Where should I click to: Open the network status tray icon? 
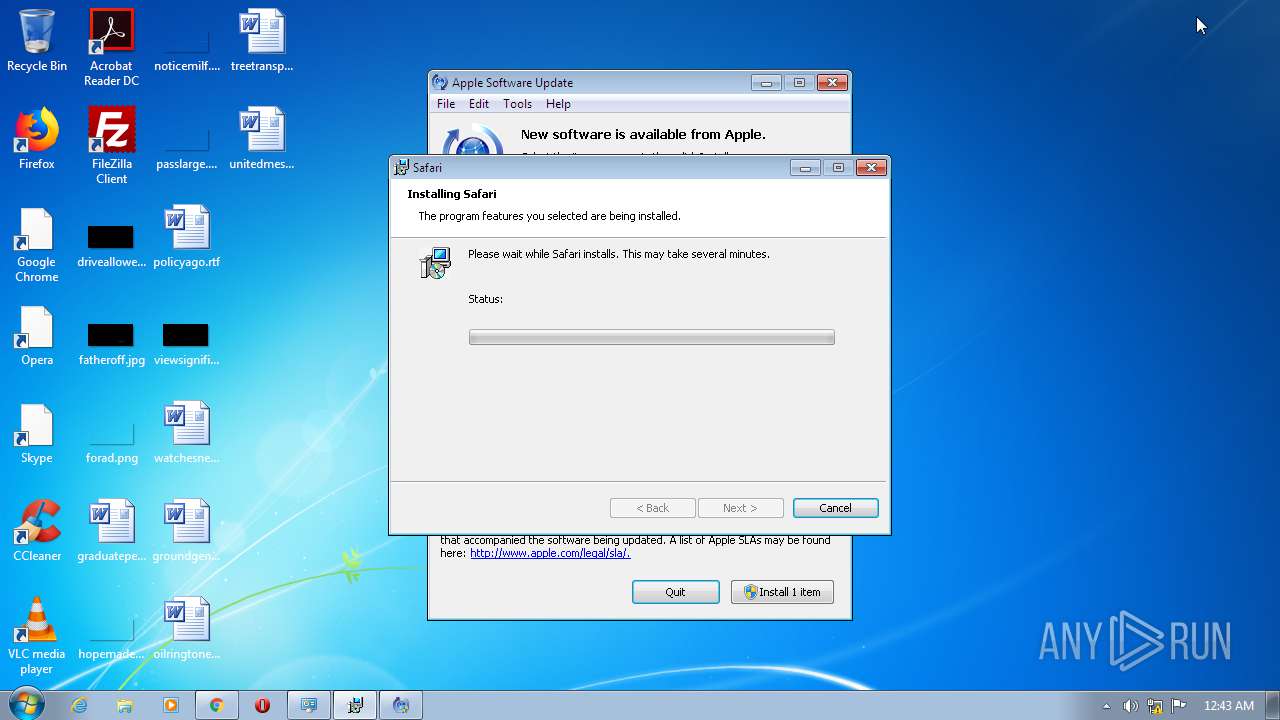point(1154,706)
